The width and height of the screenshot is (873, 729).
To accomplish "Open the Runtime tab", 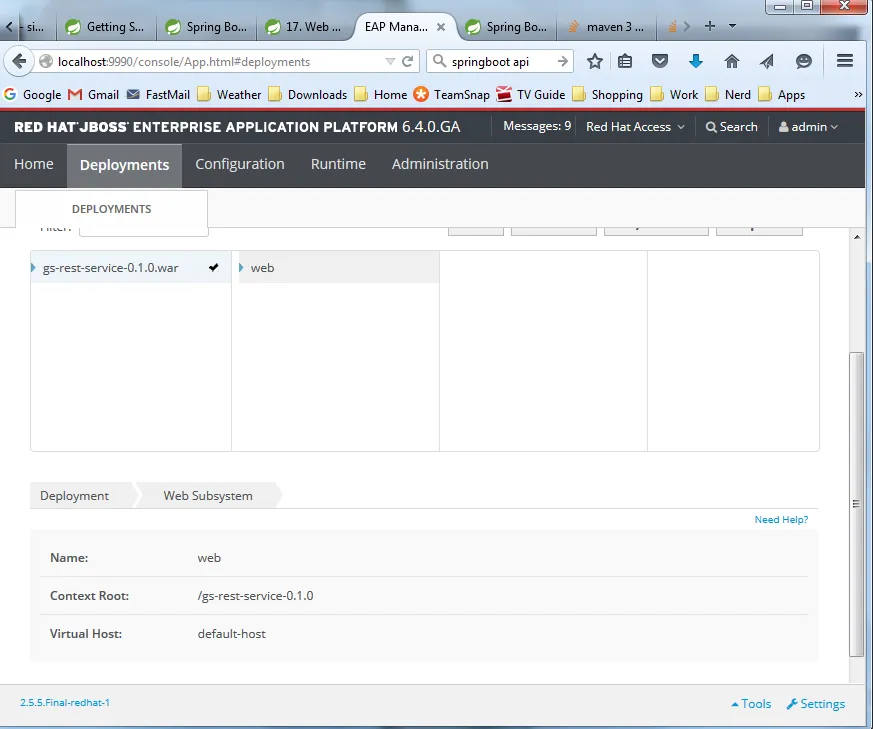I will tap(338, 164).
